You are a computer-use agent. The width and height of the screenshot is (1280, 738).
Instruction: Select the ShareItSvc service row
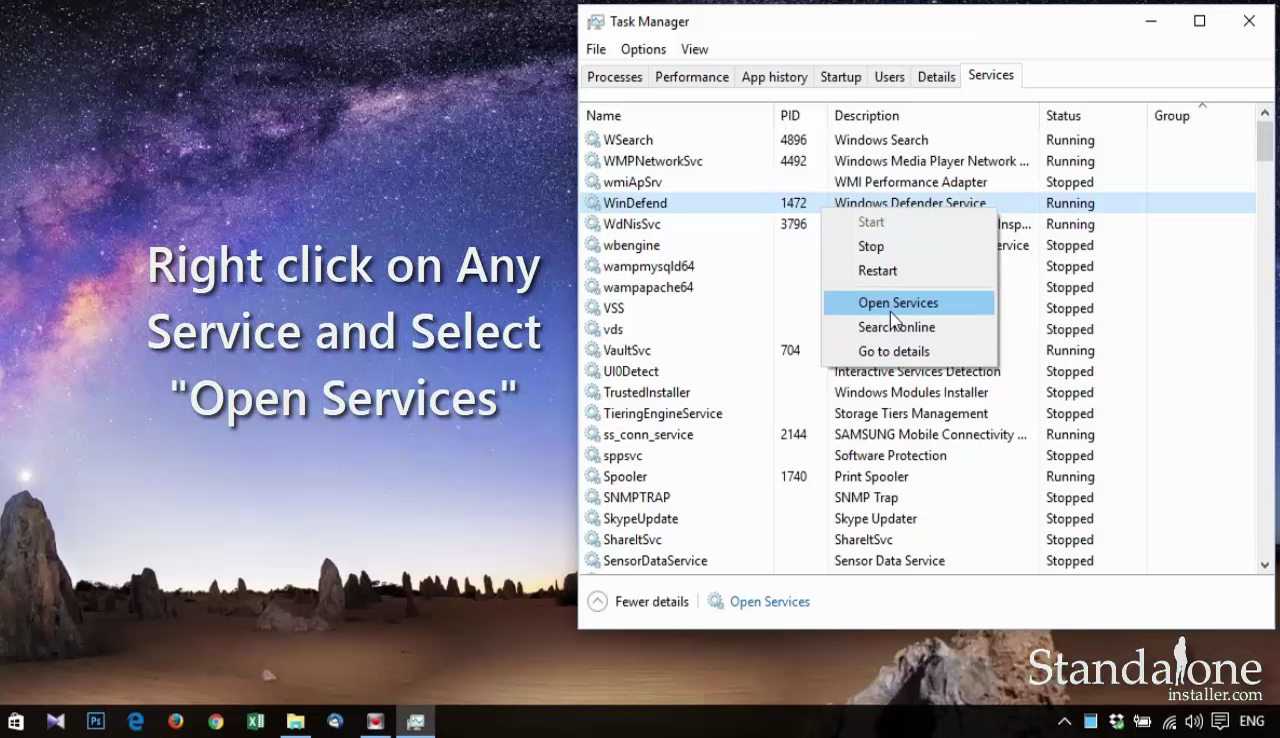click(918, 540)
